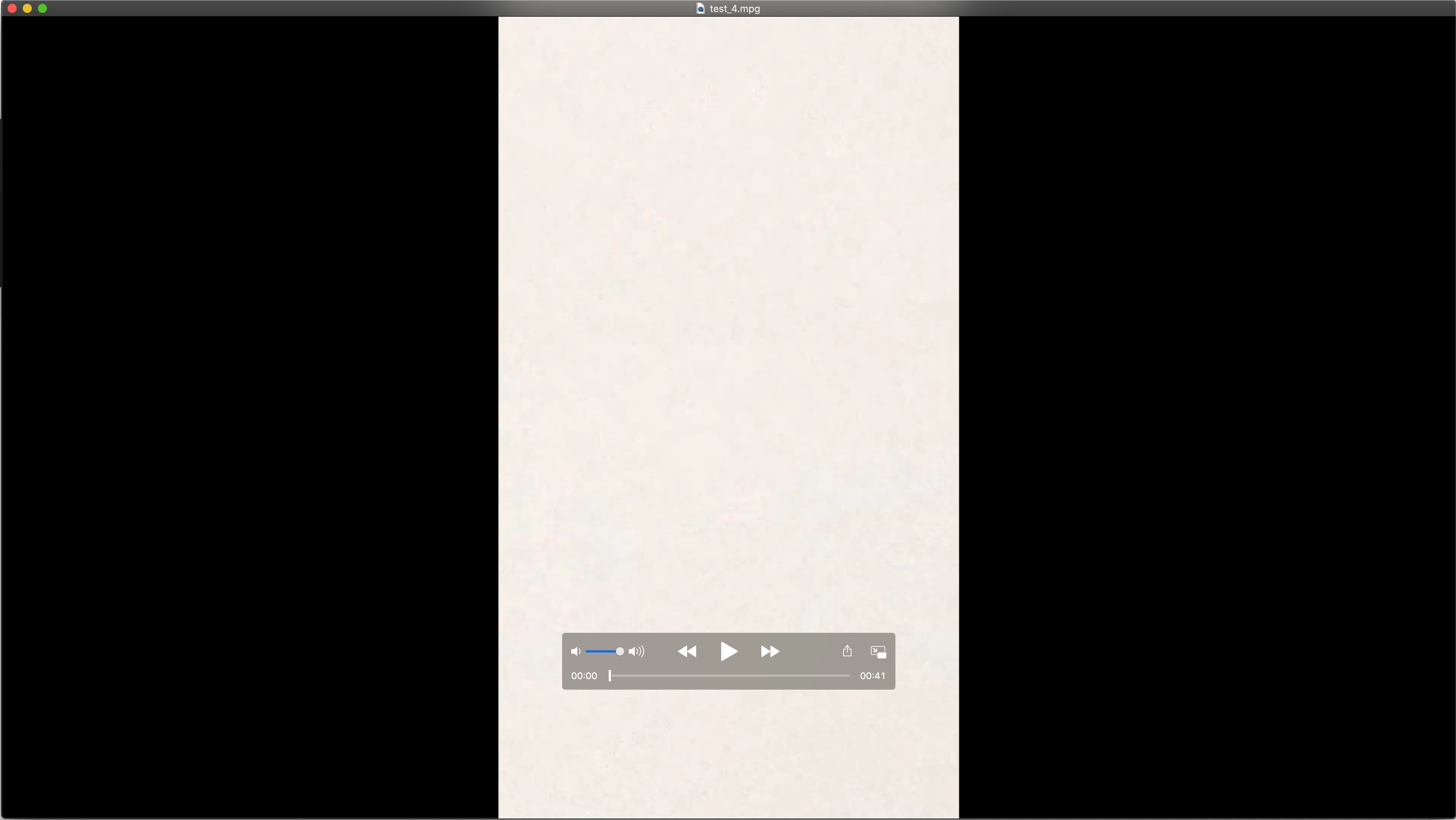Mute audio with low-volume speaker icon
Image resolution: width=1456 pixels, height=820 pixels.
pos(575,651)
